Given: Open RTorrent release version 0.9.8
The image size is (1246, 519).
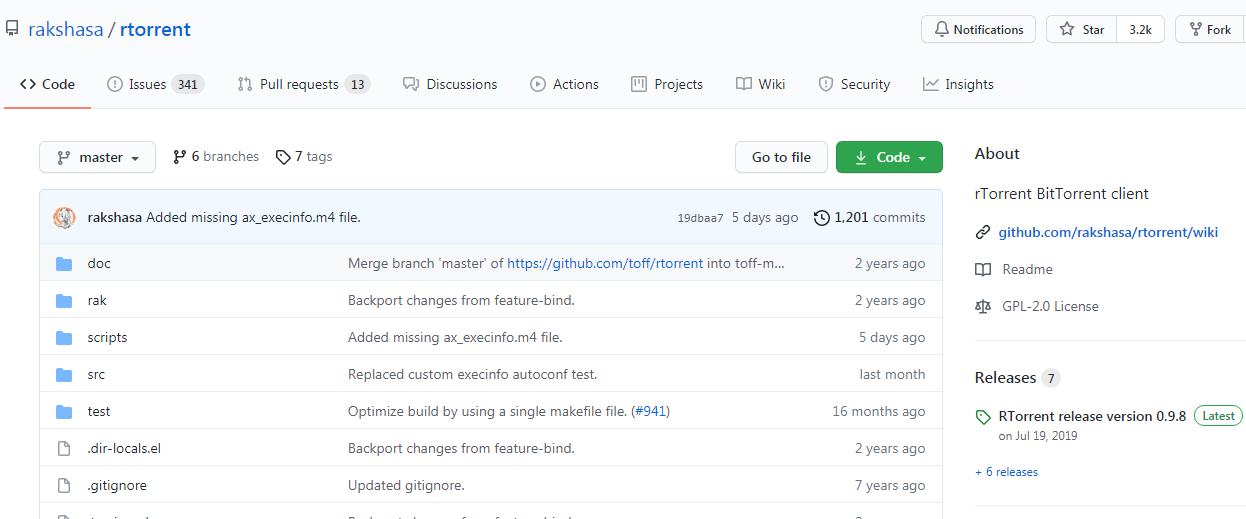Looking at the screenshot, I should pyautogui.click(x=1092, y=416).
